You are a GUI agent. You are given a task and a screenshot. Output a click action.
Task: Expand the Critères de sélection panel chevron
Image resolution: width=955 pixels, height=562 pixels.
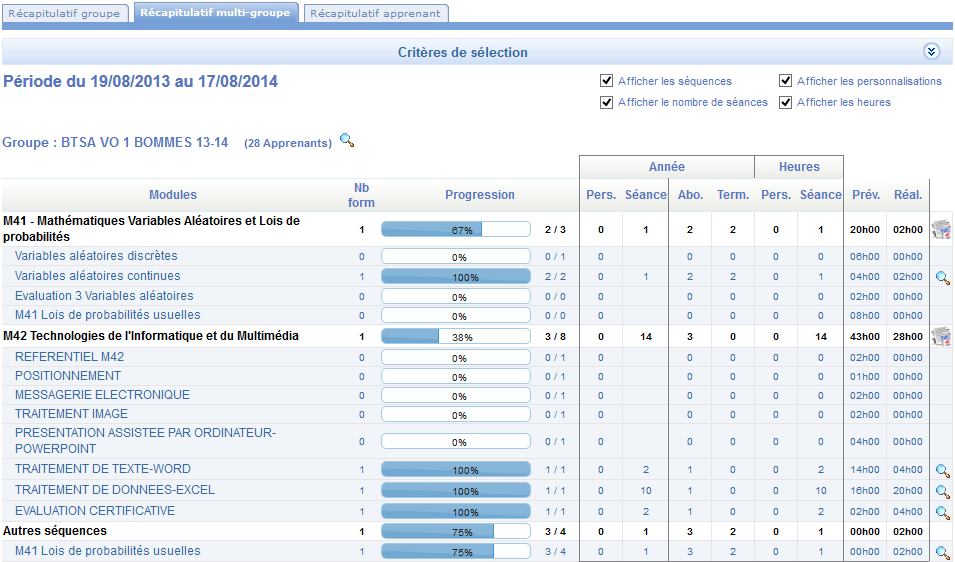click(931, 51)
